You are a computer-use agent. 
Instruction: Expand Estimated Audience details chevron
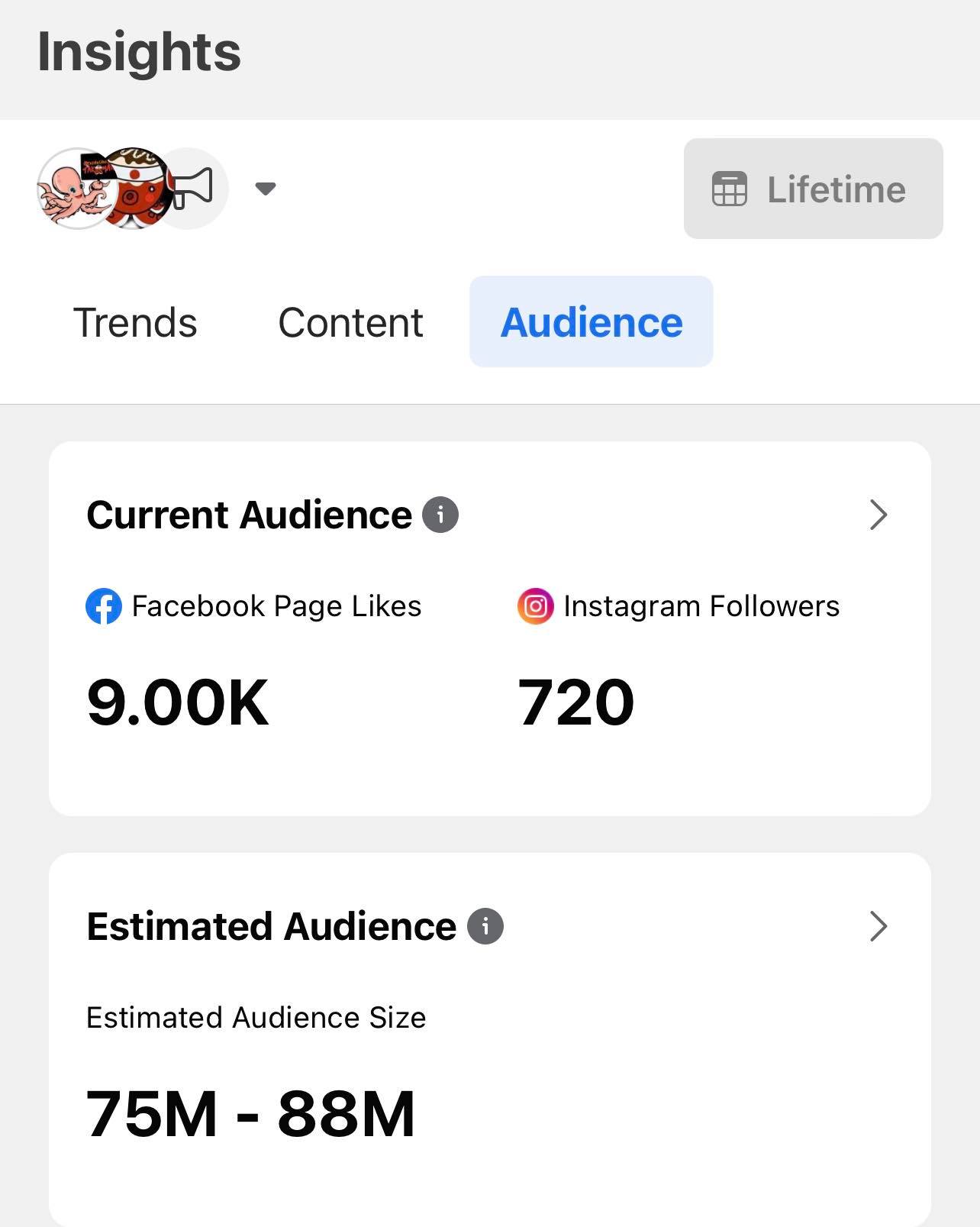point(878,927)
